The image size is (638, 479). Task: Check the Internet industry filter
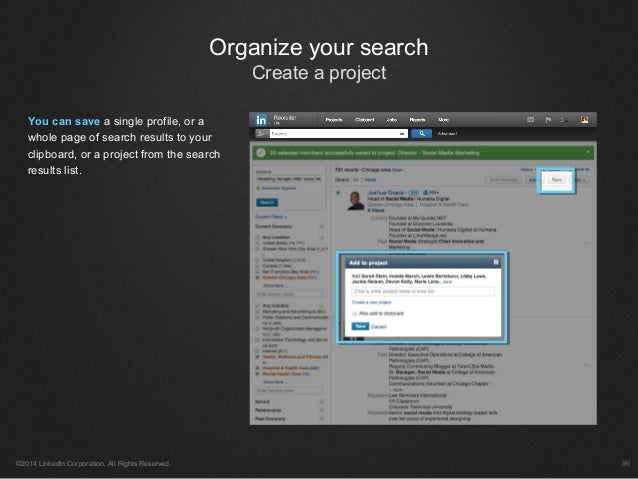click(258, 351)
